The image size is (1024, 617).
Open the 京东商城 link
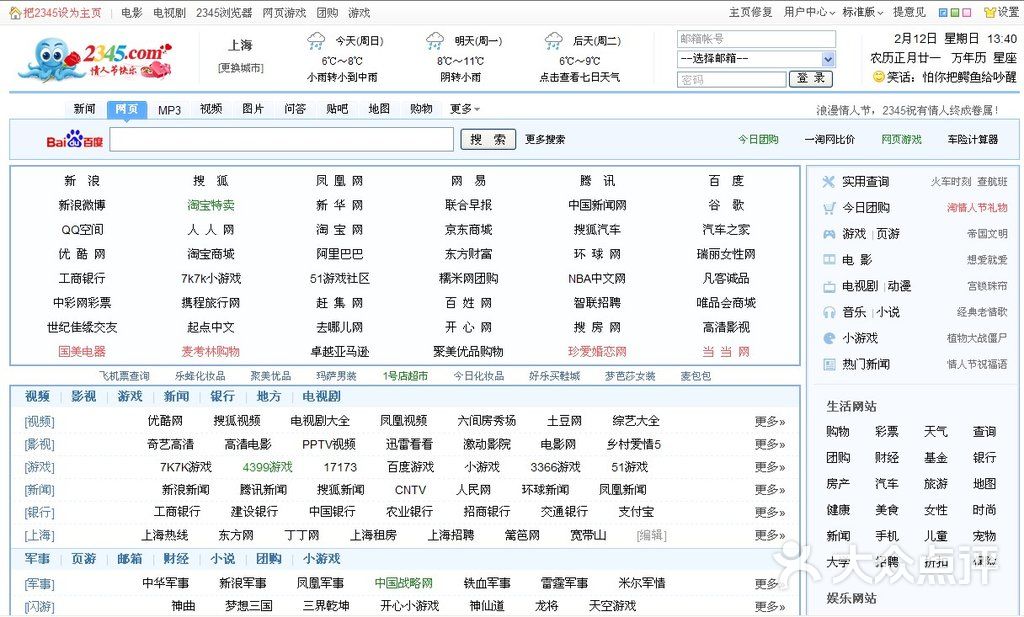tap(468, 230)
